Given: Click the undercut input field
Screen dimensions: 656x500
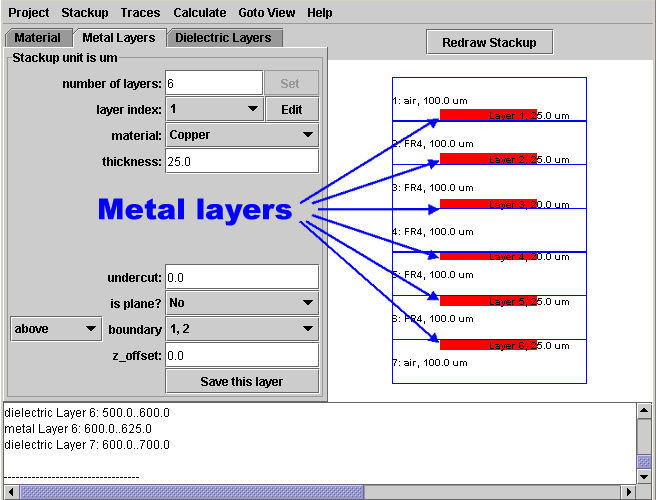Looking at the screenshot, I should click(x=242, y=277).
